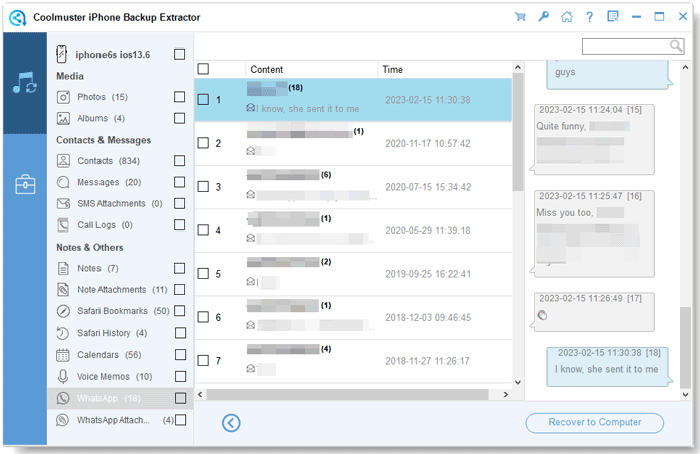Open the shopping cart purchase icon
This screenshot has width=700, height=454.
click(x=520, y=17)
